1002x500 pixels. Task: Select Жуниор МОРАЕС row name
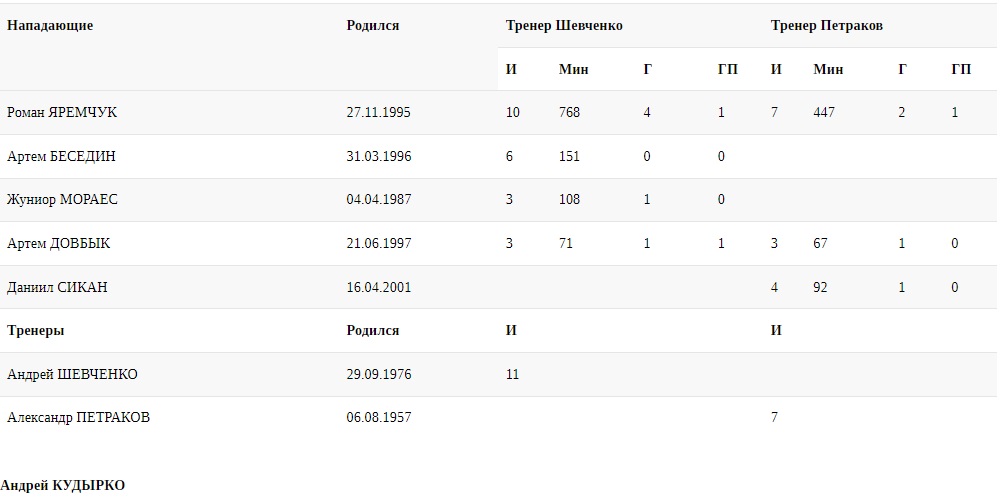(62, 200)
